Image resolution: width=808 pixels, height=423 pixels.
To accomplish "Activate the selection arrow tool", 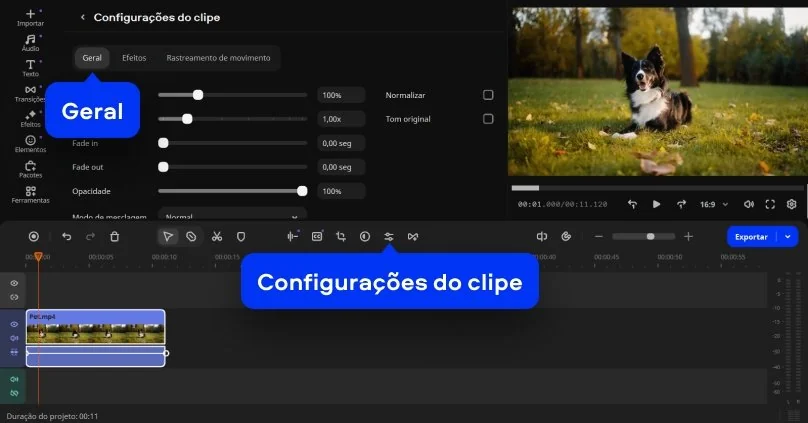I will point(168,236).
